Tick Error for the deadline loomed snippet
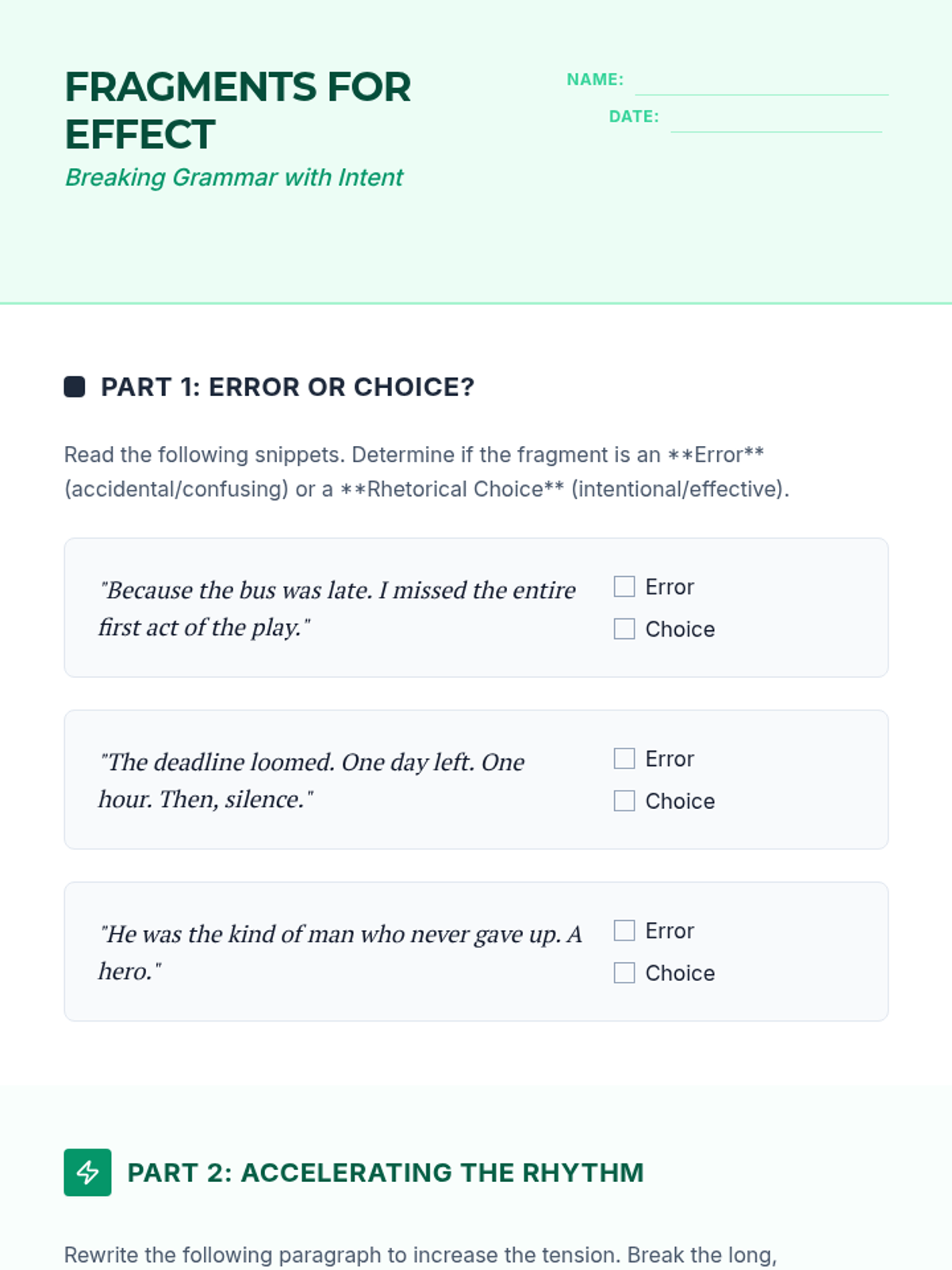This screenshot has width=952, height=1270. [624, 759]
